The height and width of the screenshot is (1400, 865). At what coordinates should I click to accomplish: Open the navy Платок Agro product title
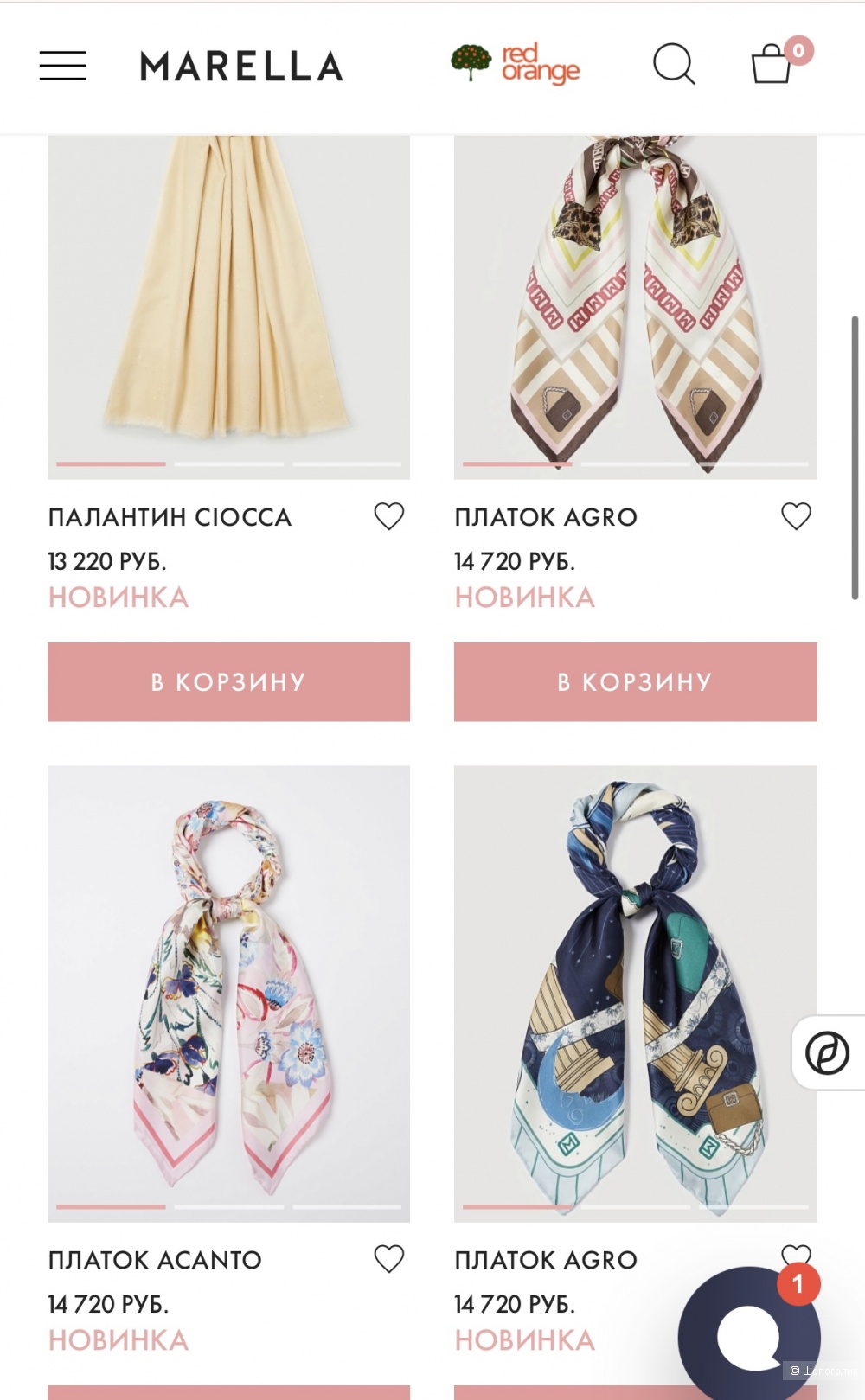pyautogui.click(x=546, y=1260)
